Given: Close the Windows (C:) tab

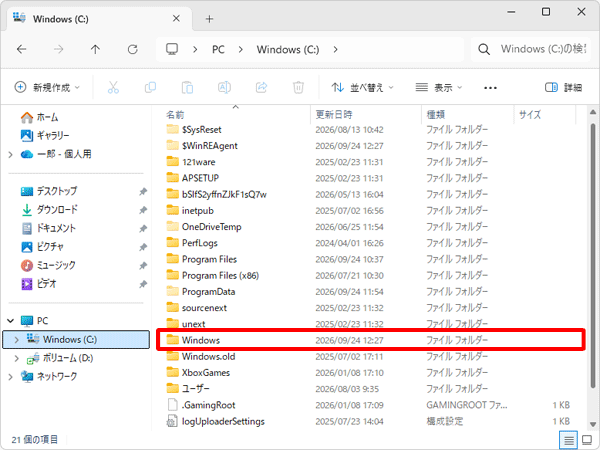Looking at the screenshot, I should tap(176, 18).
